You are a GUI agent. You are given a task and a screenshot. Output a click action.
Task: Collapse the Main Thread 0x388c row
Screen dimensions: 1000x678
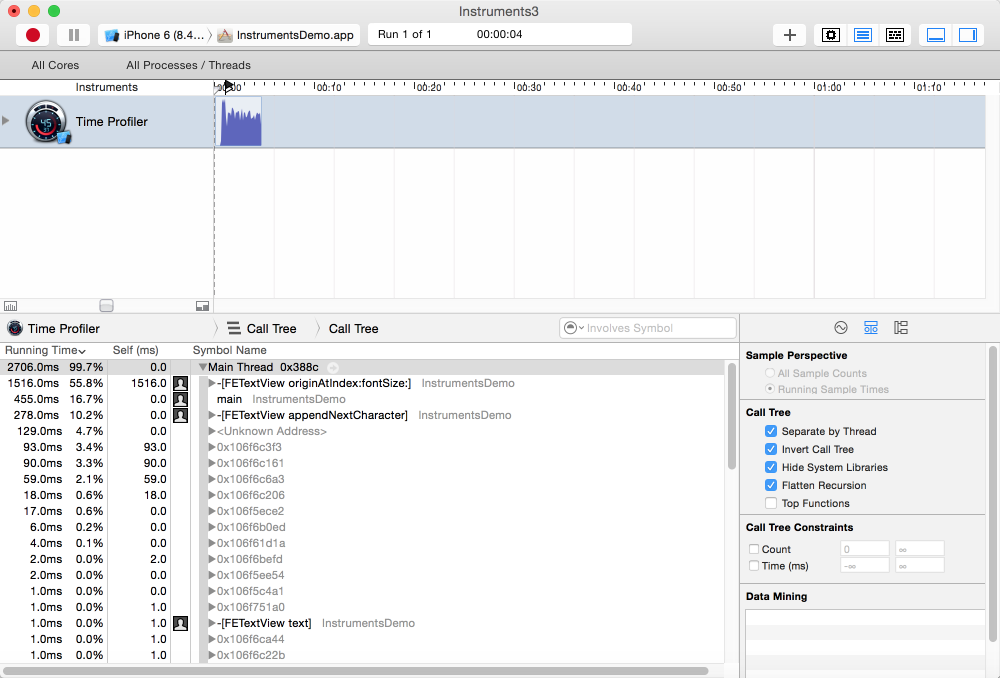pos(203,368)
